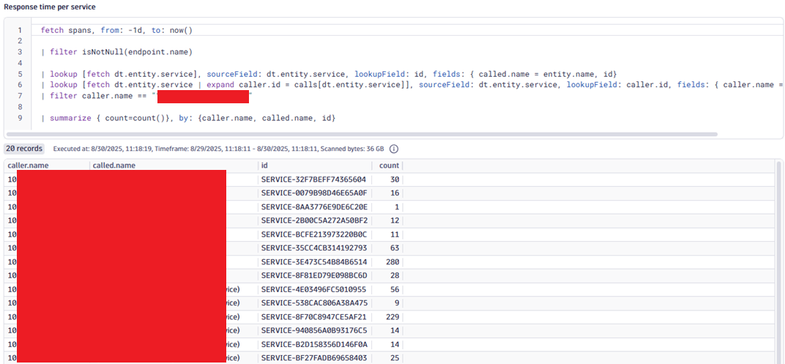Image resolution: width=785 pixels, height=364 pixels.
Task: Sort by the caller.name column header
Action: [29, 165]
